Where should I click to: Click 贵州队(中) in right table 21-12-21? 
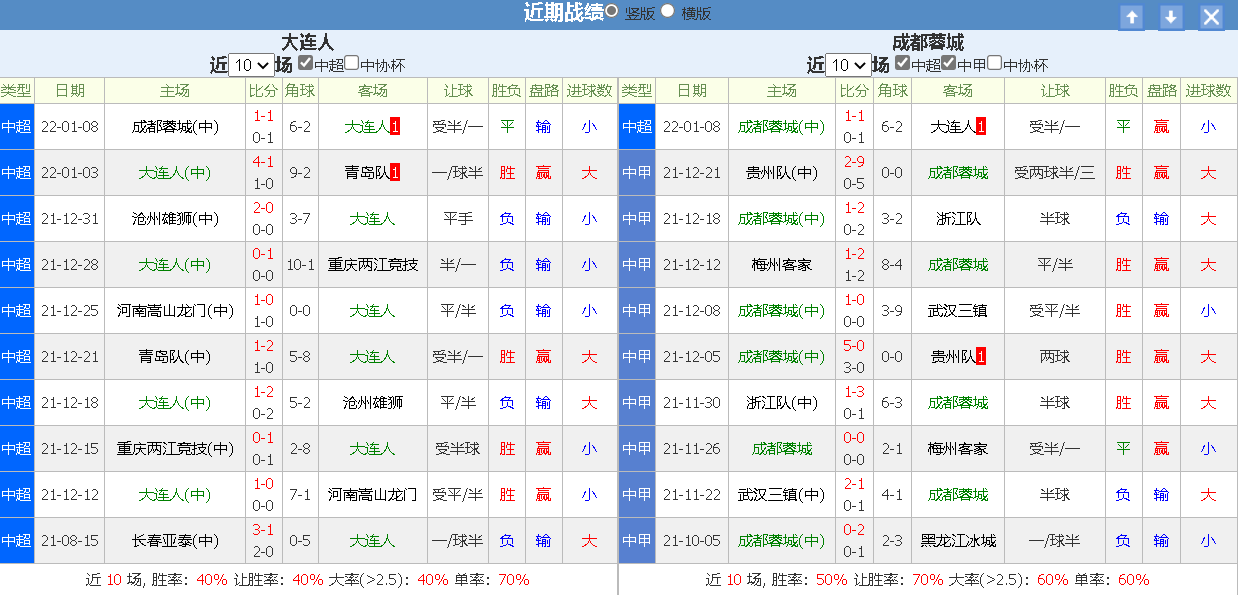coord(782,173)
